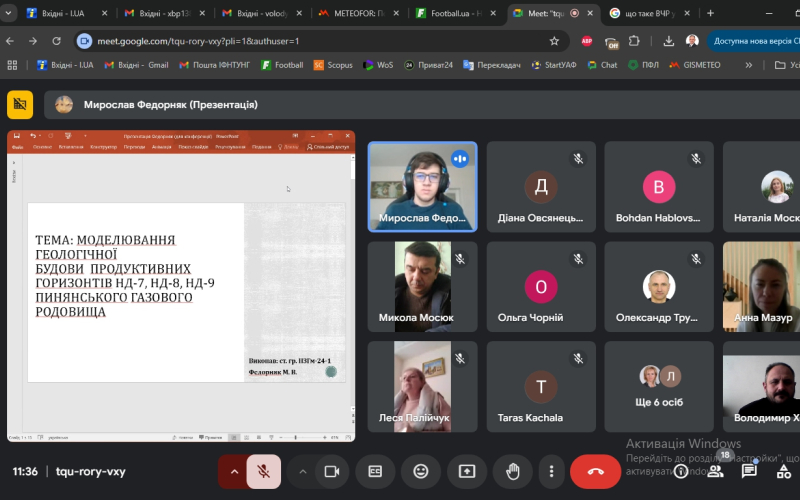Open Football bookmark

(282, 65)
